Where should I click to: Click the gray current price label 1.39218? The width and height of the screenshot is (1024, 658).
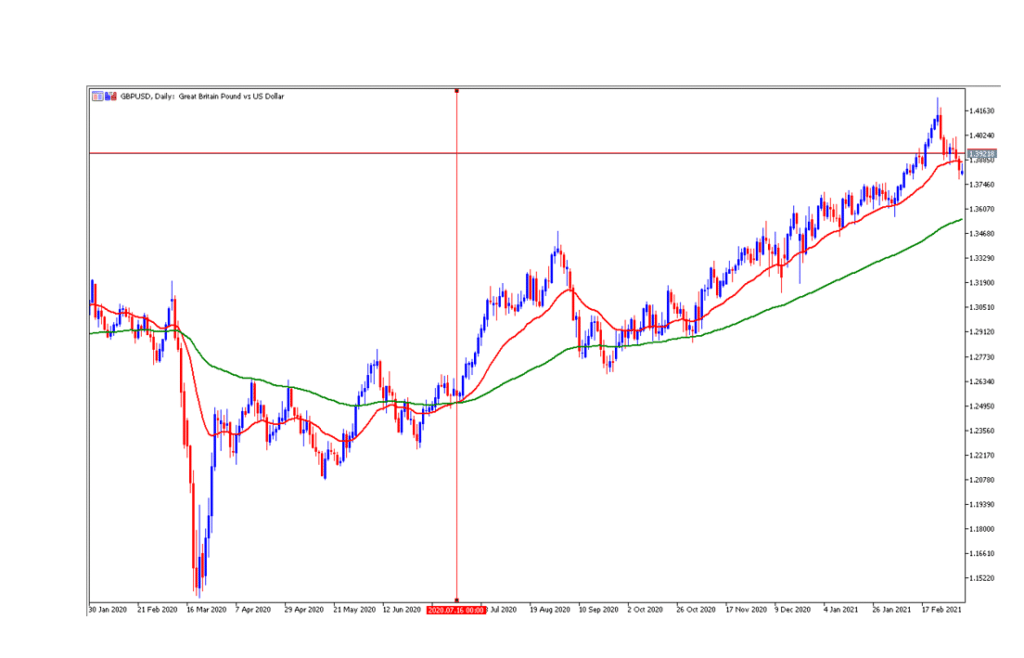(983, 153)
